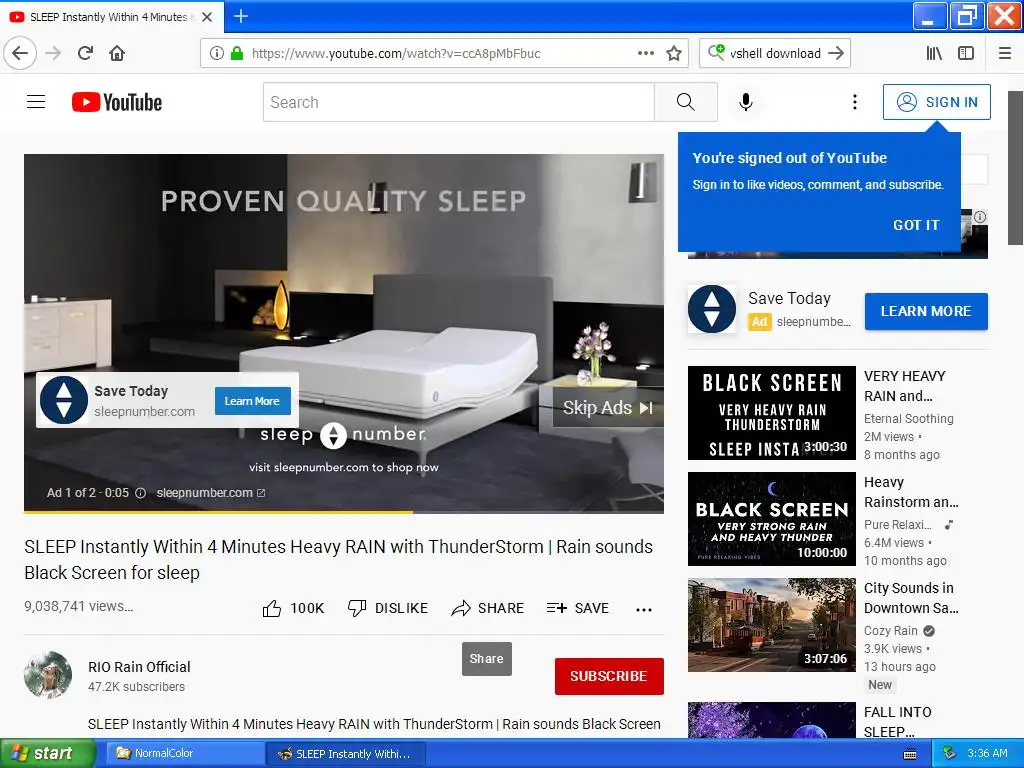1024x768 pixels.
Task: Save the video to a playlist
Action: click(577, 609)
